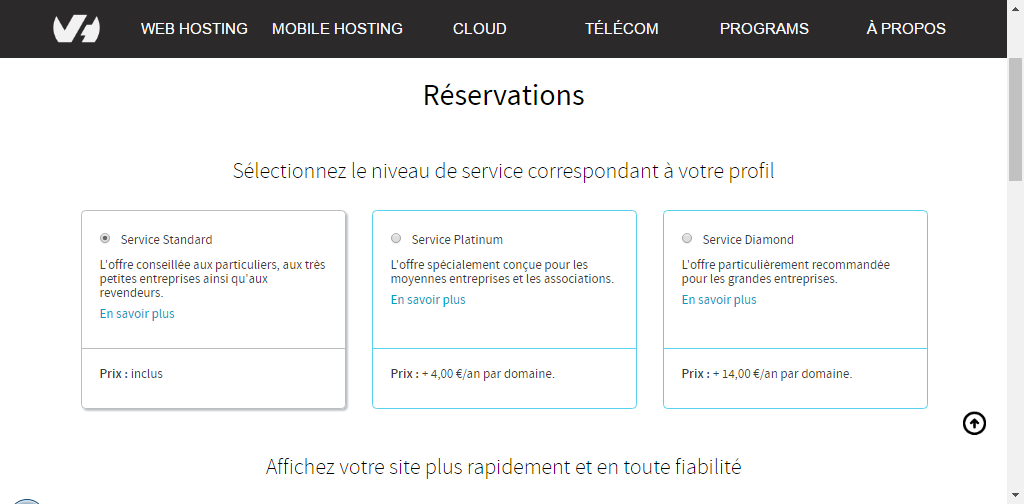Click the OVH logo icon
This screenshot has width=1024, height=504.
coord(76,29)
